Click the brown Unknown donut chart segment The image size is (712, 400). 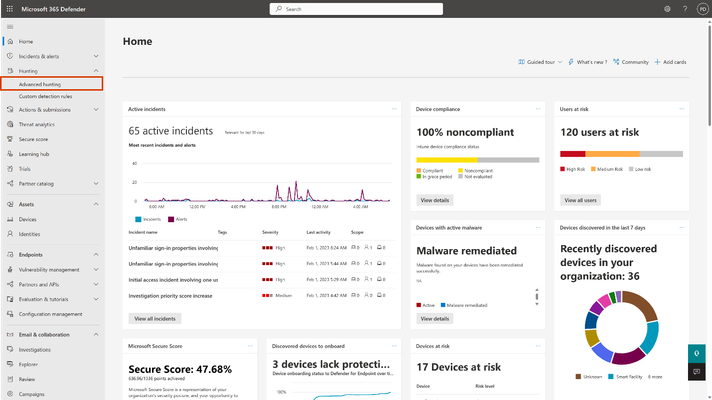[x=643, y=304]
